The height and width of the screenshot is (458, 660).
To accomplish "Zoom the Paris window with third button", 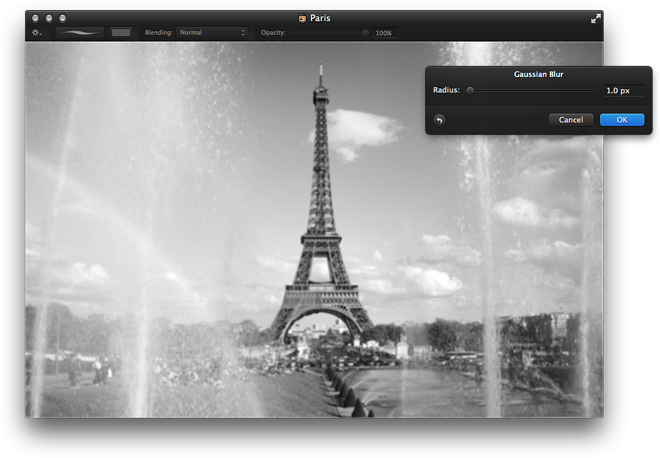I will coord(62,18).
